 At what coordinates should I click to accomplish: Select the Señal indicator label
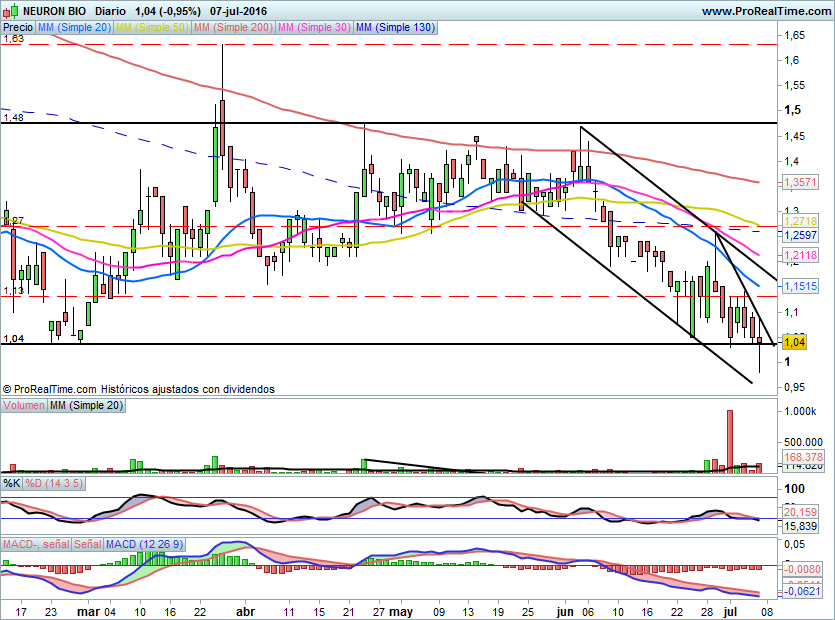click(x=87, y=544)
